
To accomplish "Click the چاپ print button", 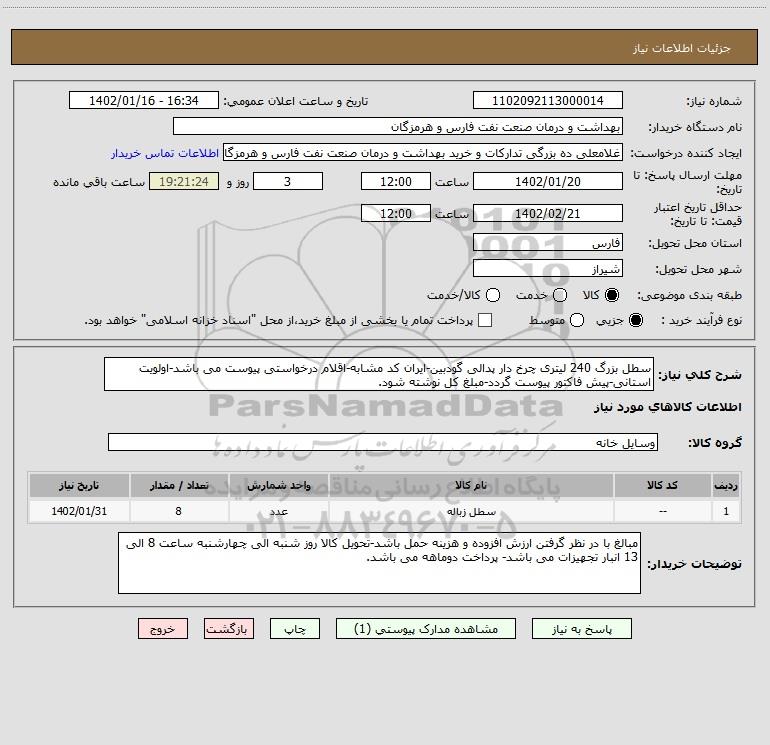I will click(295, 629).
